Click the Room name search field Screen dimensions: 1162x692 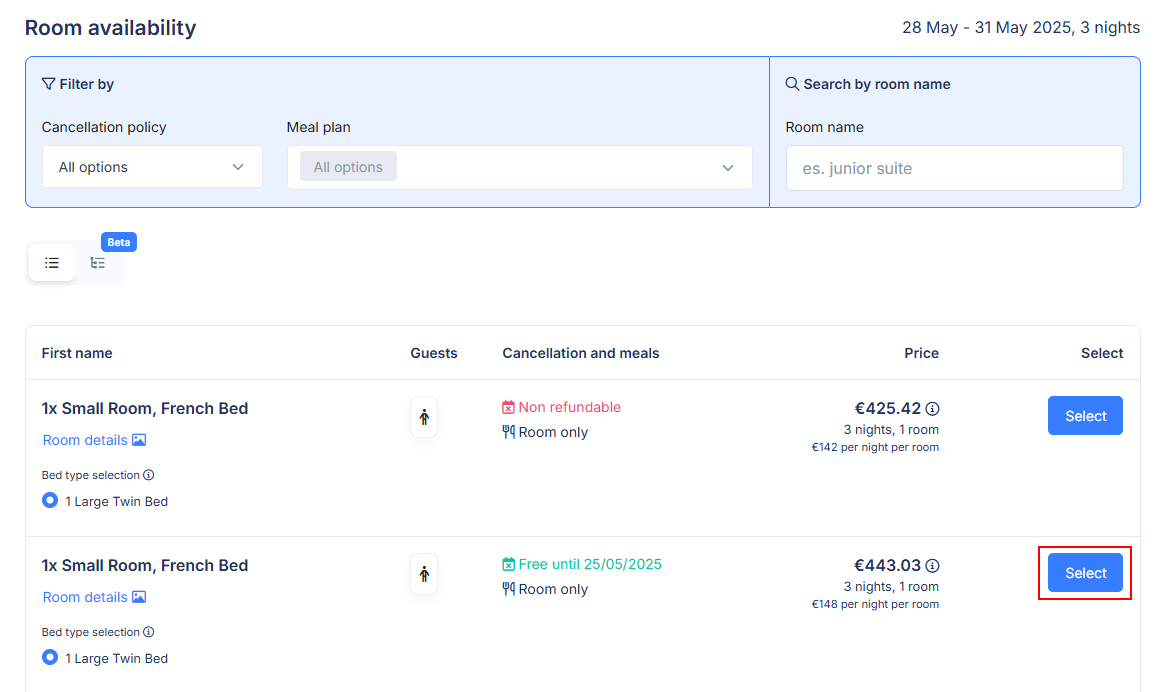[954, 168]
